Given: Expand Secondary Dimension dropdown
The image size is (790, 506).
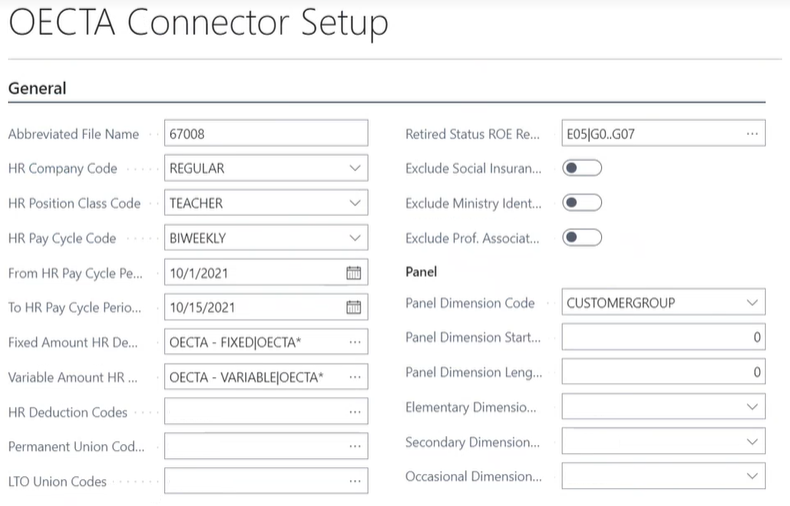Looking at the screenshot, I should pyautogui.click(x=752, y=441).
